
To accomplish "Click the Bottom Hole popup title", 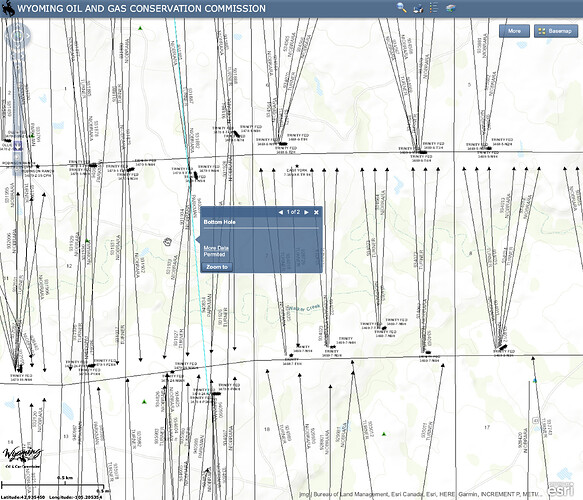I will [219, 222].
